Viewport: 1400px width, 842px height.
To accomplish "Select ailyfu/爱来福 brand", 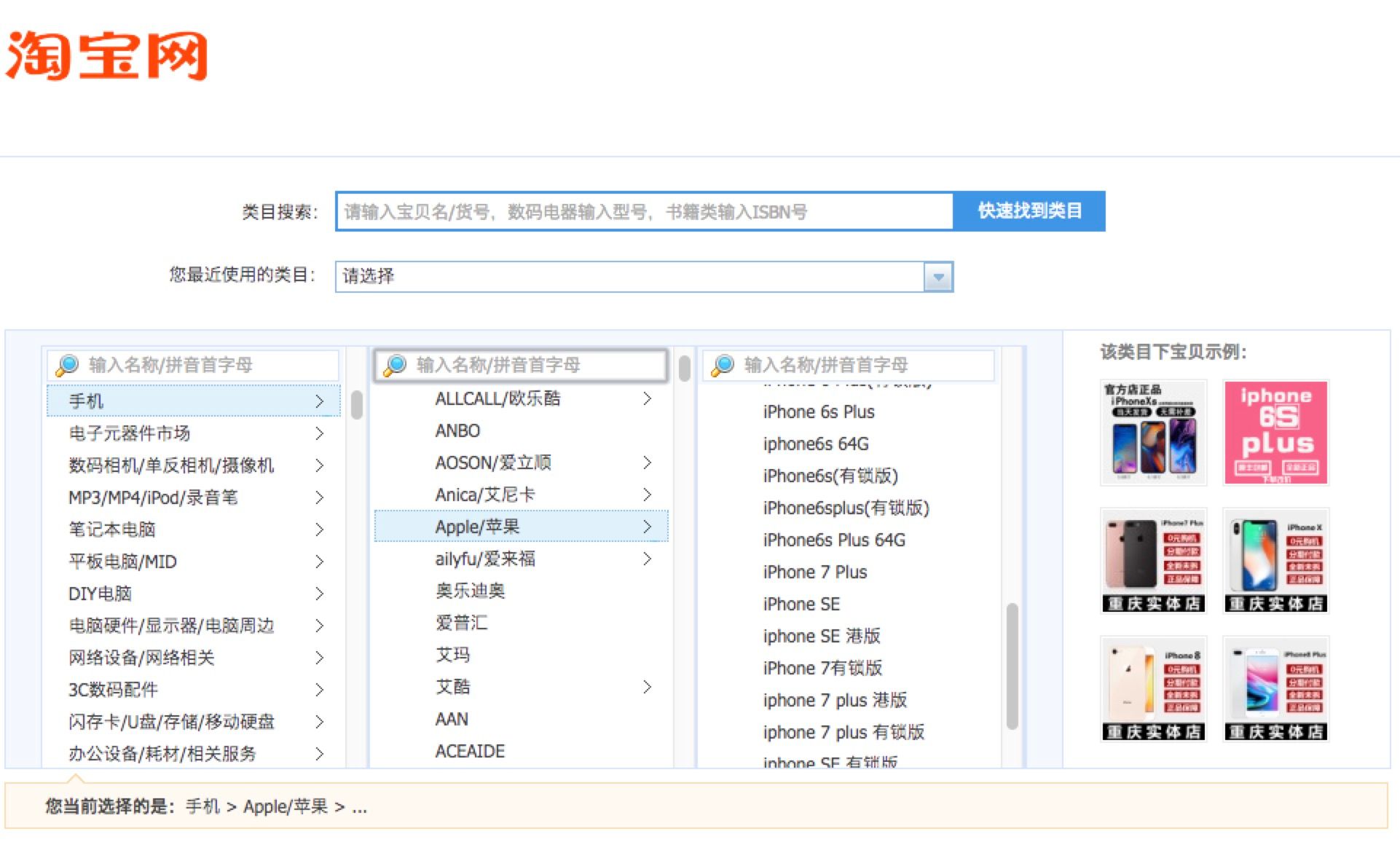I will tap(522, 559).
